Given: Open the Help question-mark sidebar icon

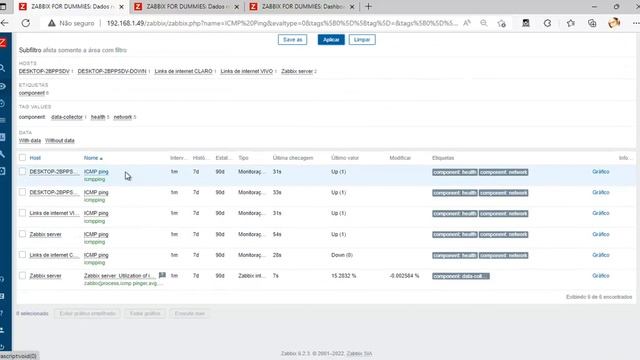Looking at the screenshot, I should tap(2, 313).
